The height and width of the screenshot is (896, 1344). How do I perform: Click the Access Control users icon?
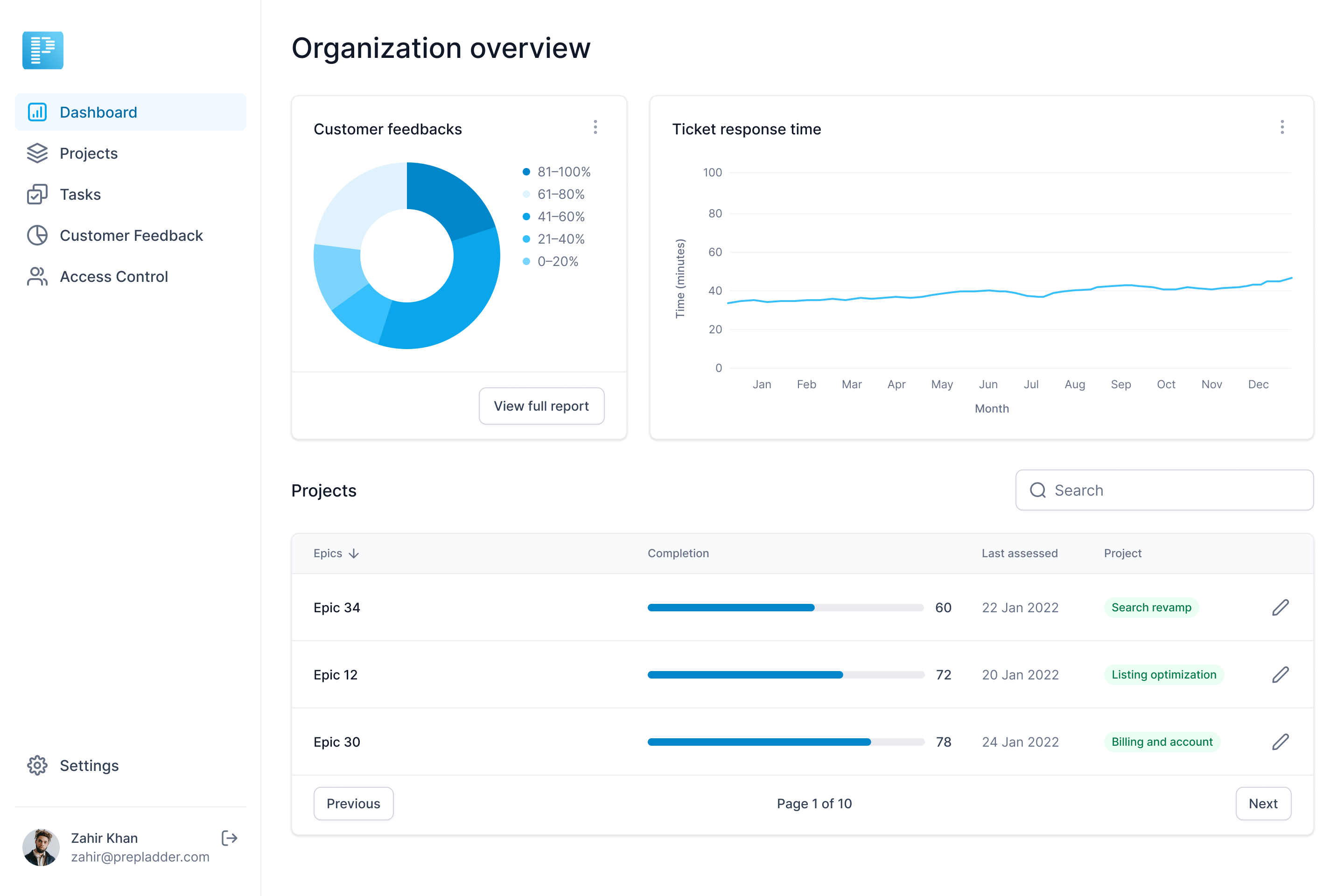(37, 277)
